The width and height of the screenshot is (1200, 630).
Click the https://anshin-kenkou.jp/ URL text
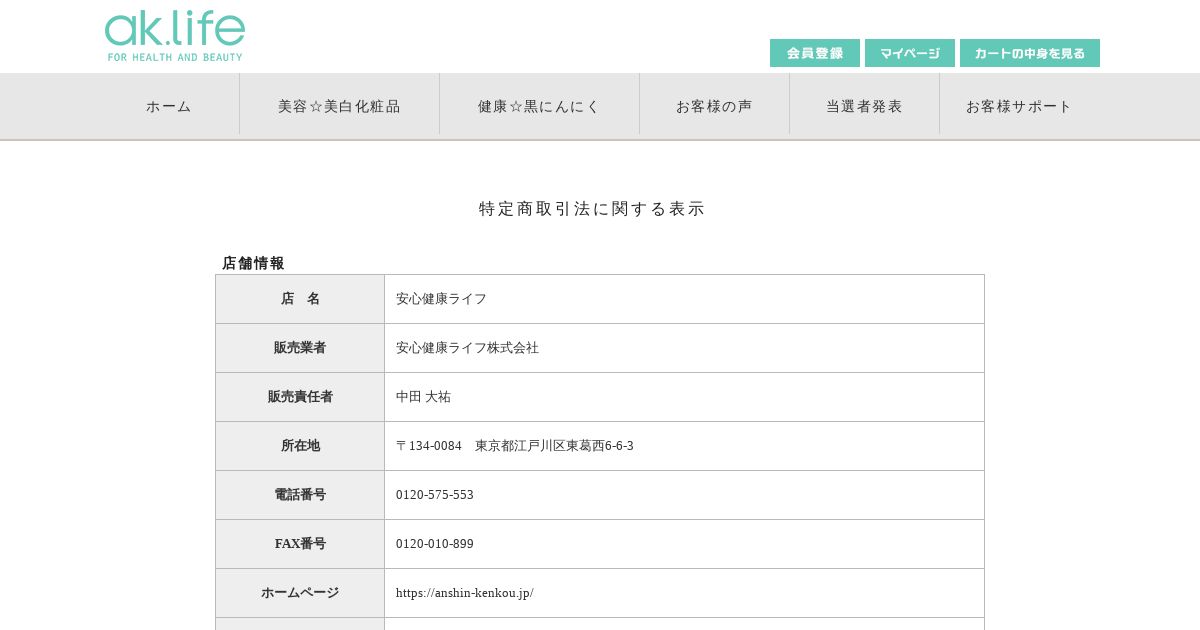tap(465, 593)
